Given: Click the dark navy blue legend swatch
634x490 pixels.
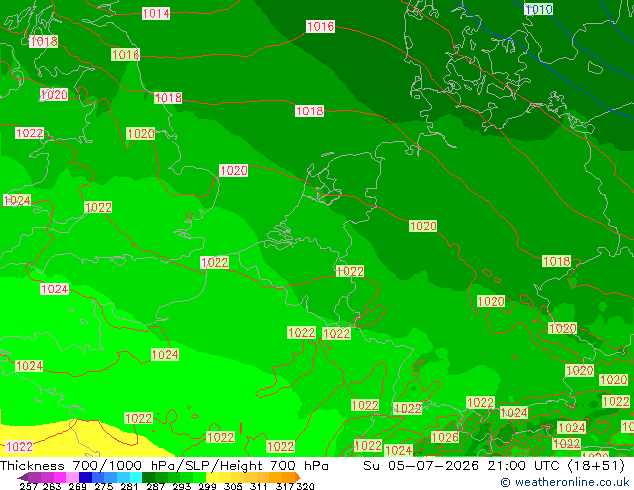Looking at the screenshot, I should point(85,477).
